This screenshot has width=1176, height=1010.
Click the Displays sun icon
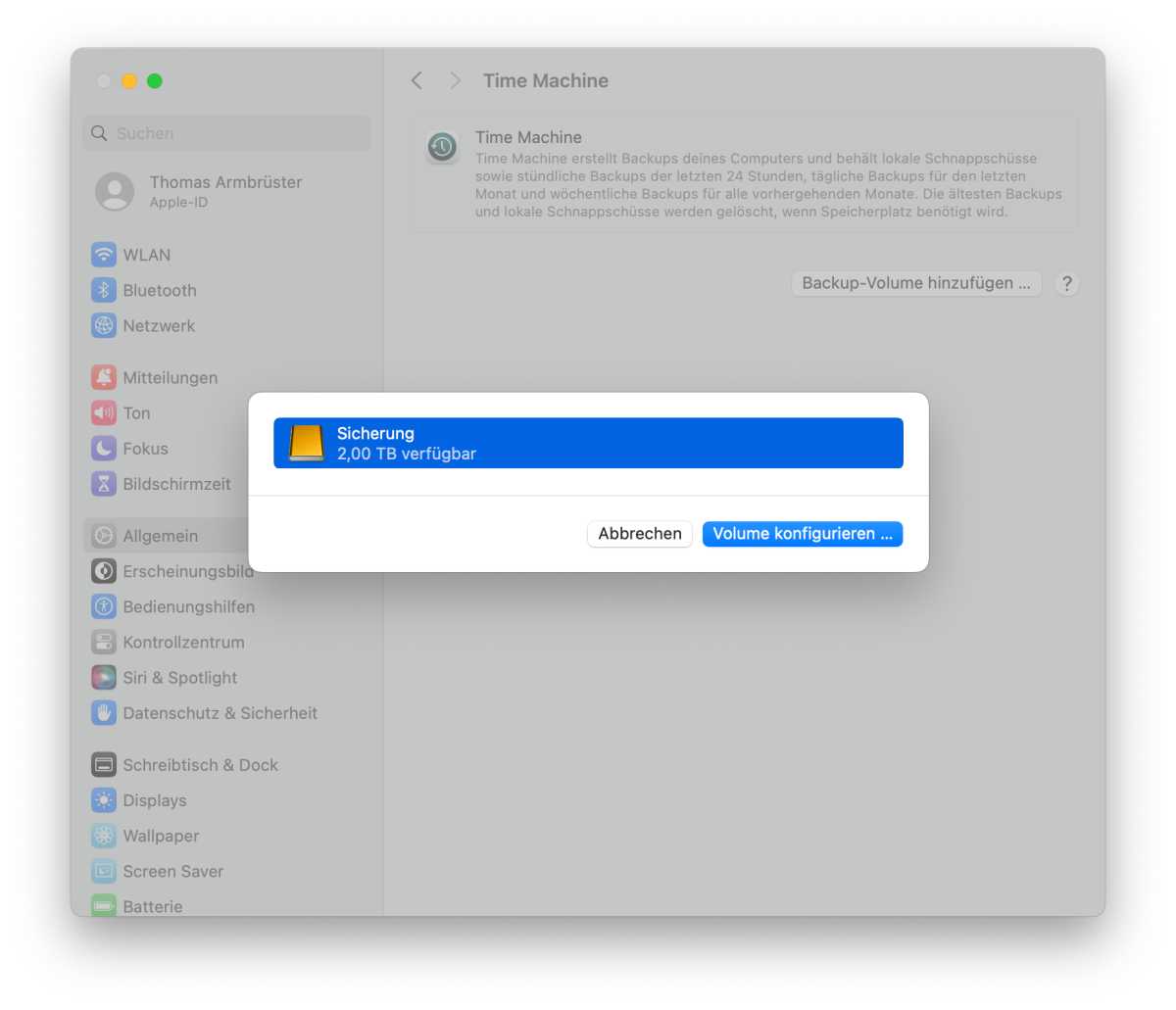click(104, 799)
